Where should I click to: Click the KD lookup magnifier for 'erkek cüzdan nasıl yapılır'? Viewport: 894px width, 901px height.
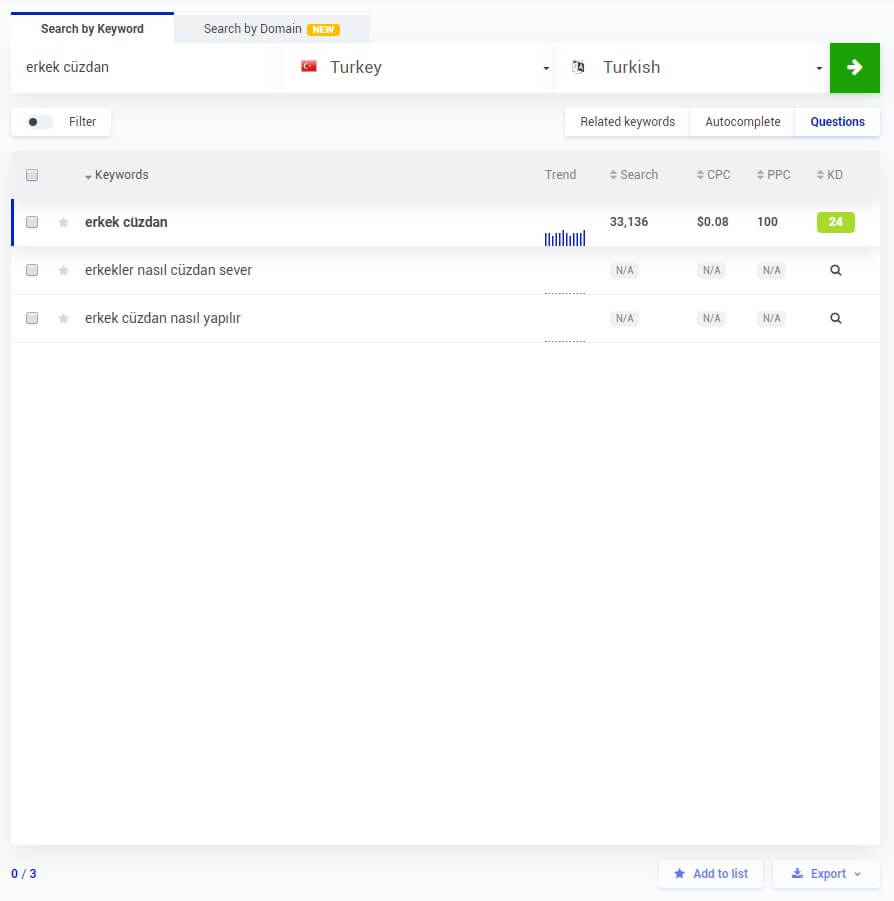coord(835,318)
